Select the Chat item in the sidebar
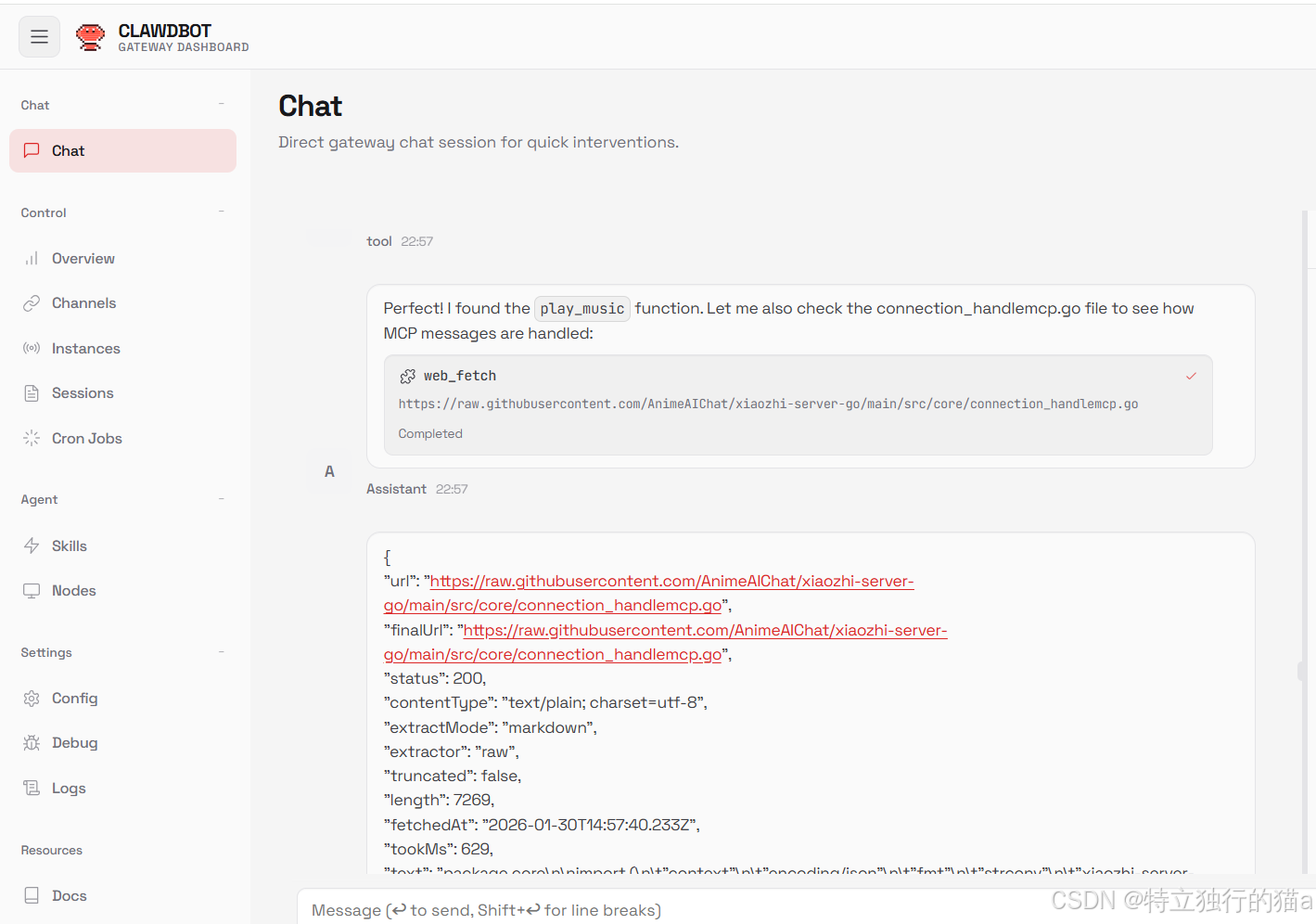Viewport: 1316px width, 924px height. point(122,151)
